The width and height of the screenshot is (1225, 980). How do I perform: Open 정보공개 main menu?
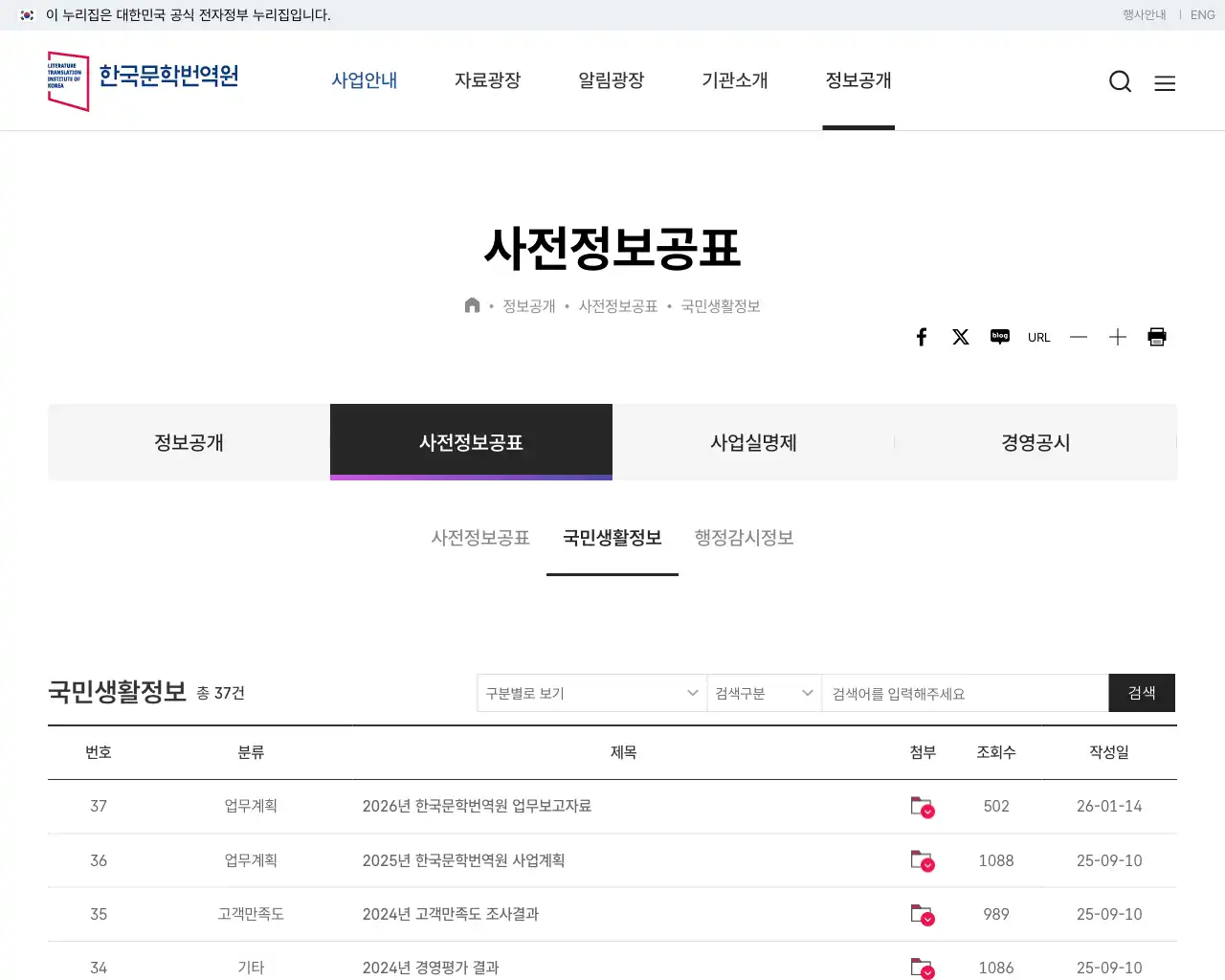[858, 80]
